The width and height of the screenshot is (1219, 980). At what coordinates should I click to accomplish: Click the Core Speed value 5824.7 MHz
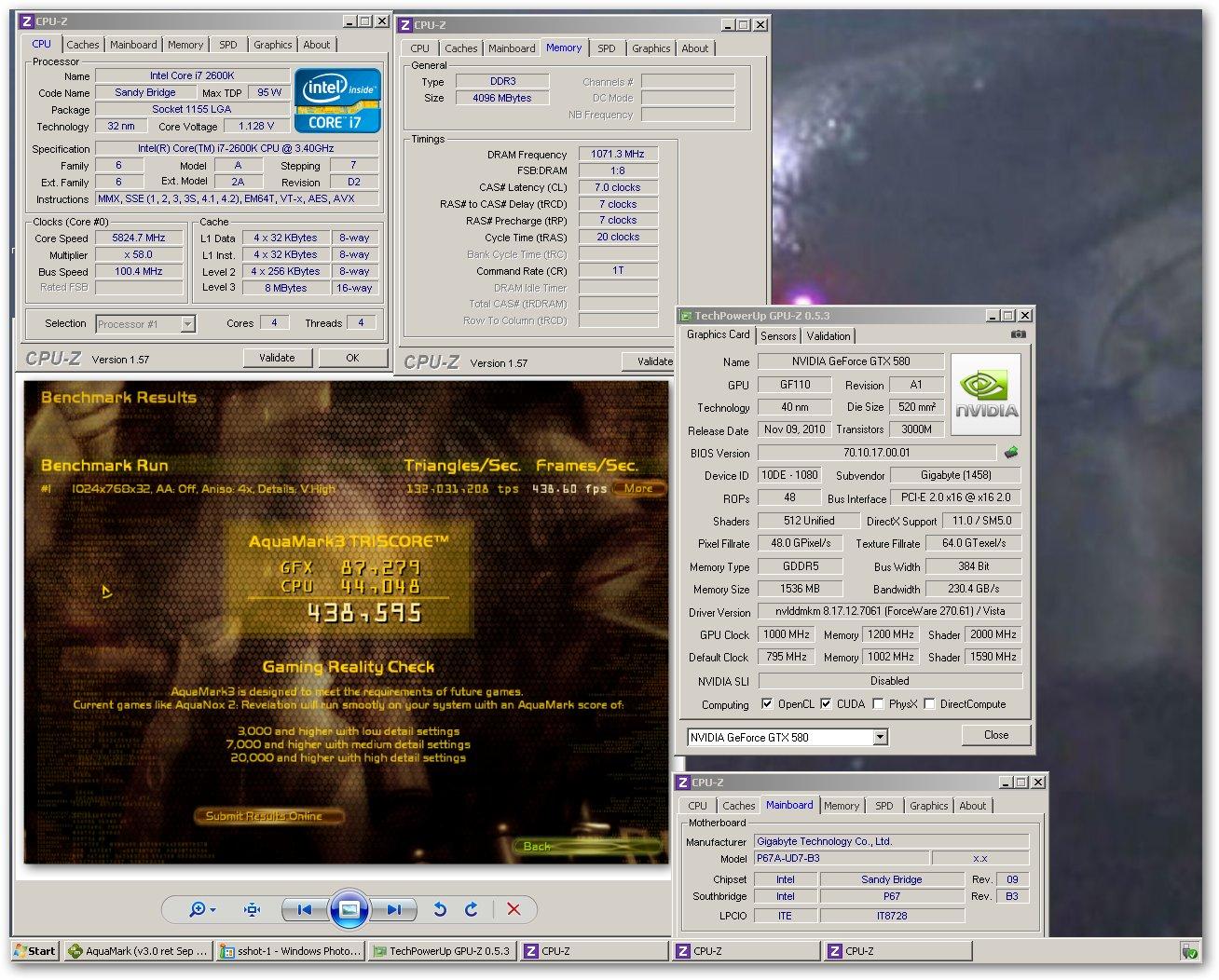click(139, 238)
